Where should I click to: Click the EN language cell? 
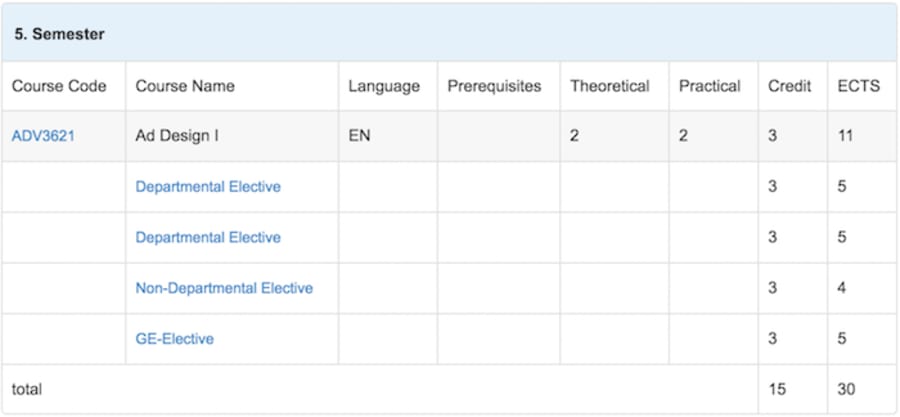click(x=388, y=137)
